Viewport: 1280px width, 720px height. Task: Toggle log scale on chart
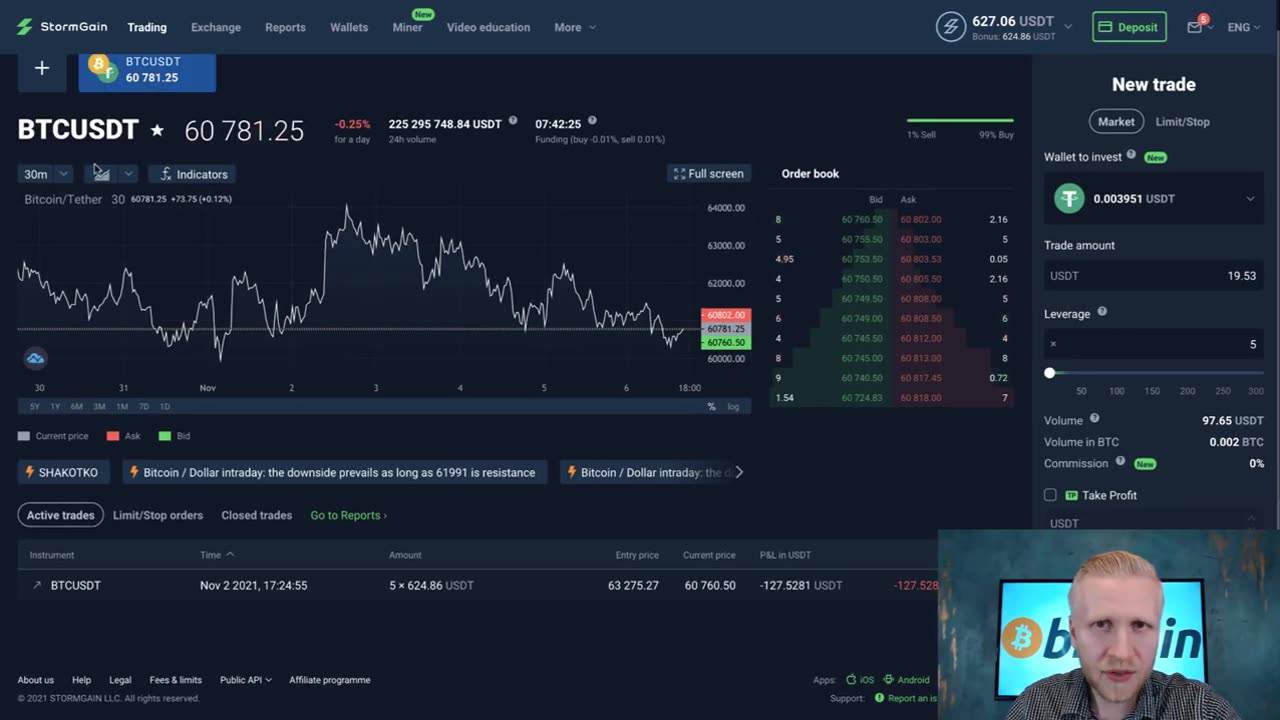(x=733, y=407)
